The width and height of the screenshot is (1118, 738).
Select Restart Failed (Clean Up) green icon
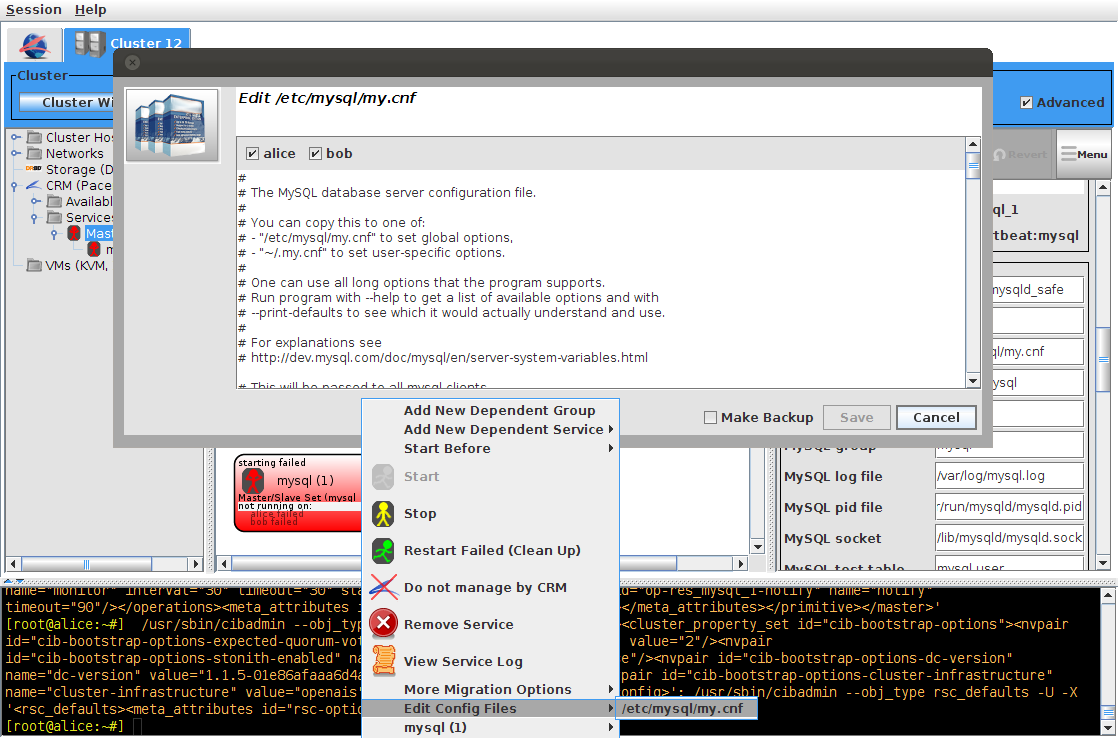click(x=384, y=550)
